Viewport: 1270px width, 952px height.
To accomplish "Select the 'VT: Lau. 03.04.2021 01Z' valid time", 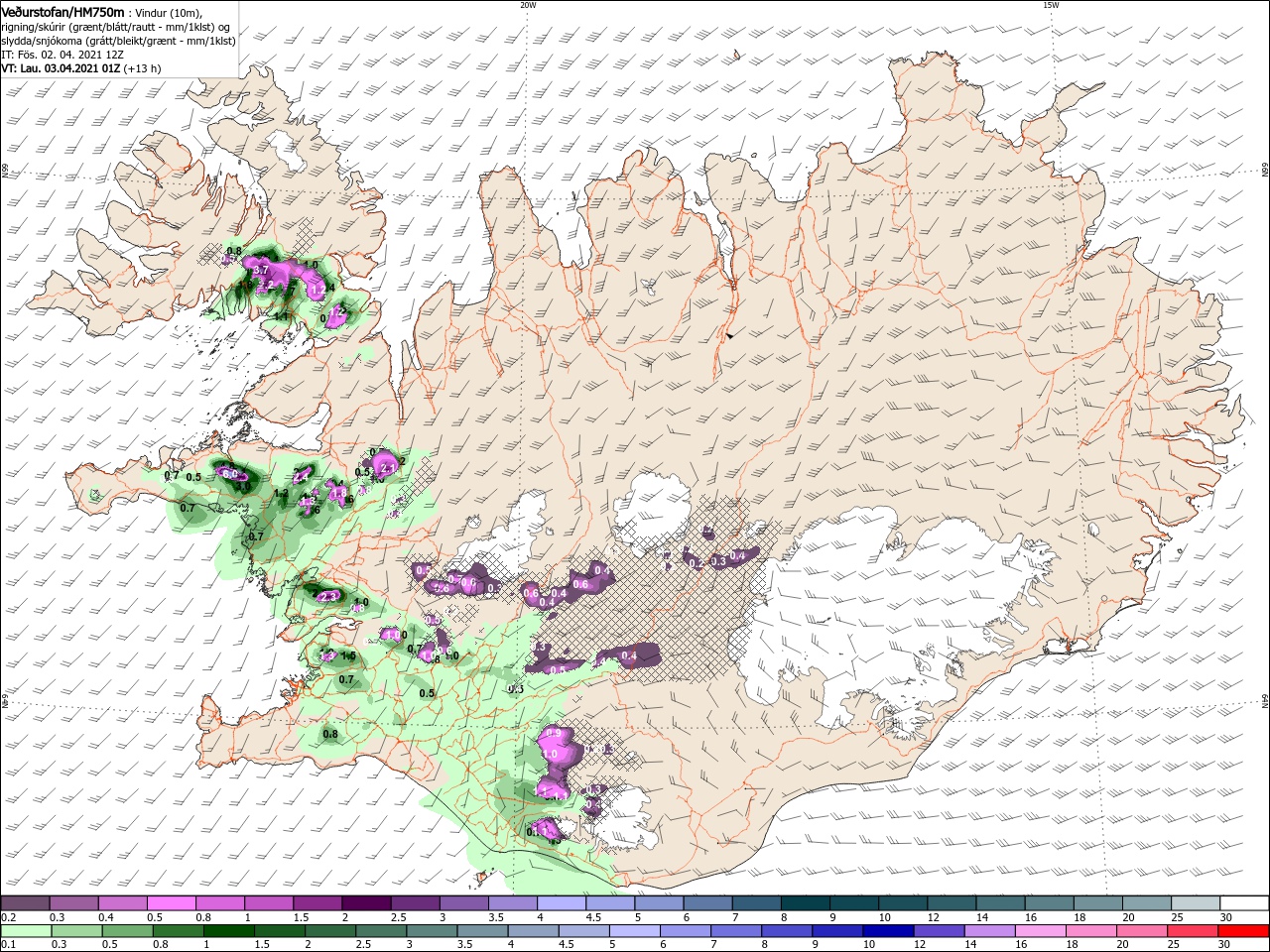I will (62, 68).
